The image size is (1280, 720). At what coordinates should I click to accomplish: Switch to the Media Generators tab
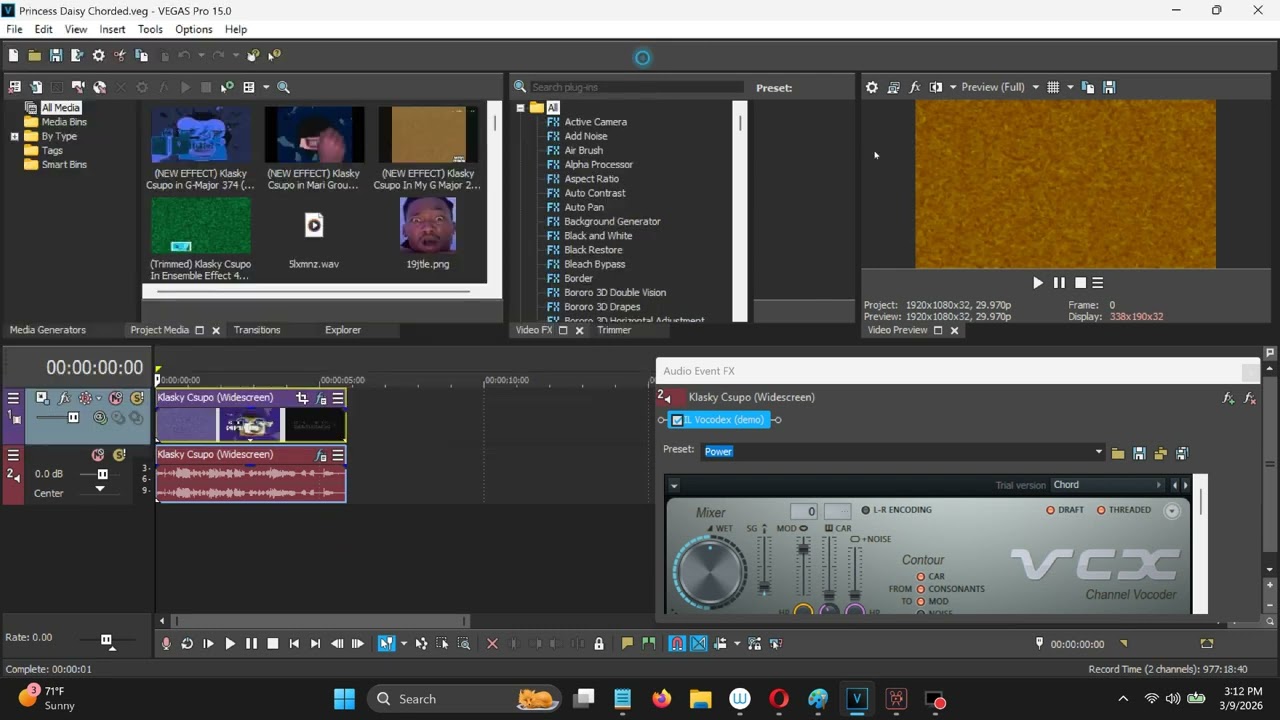point(48,330)
